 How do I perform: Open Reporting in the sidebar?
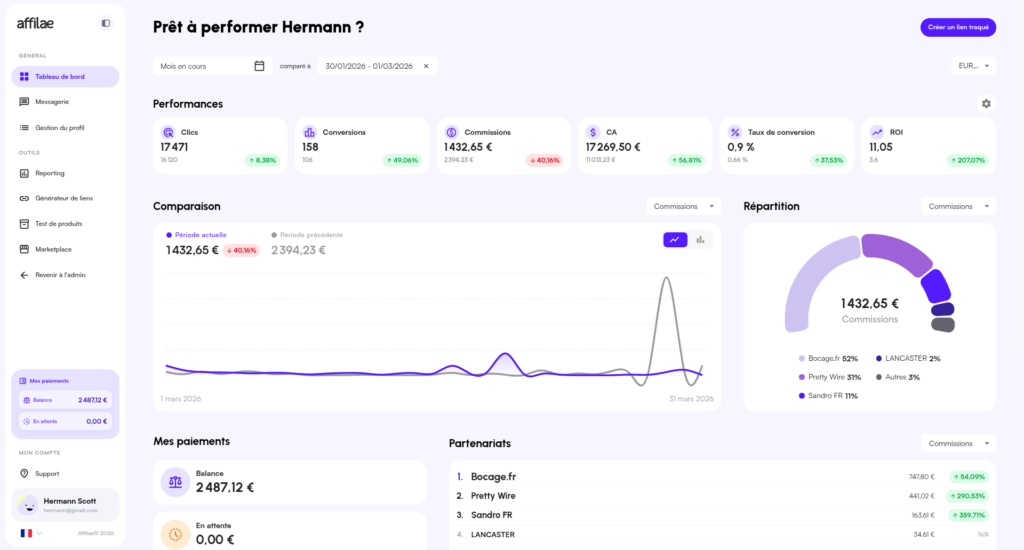tap(50, 173)
